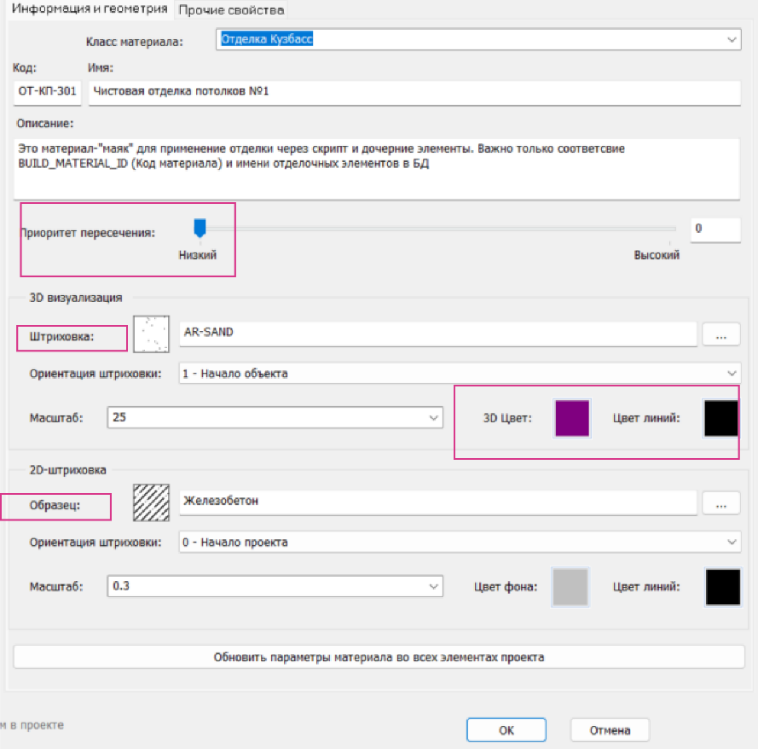
Task: Pick the 2D Цвет линий black swatch
Action: coord(723,587)
